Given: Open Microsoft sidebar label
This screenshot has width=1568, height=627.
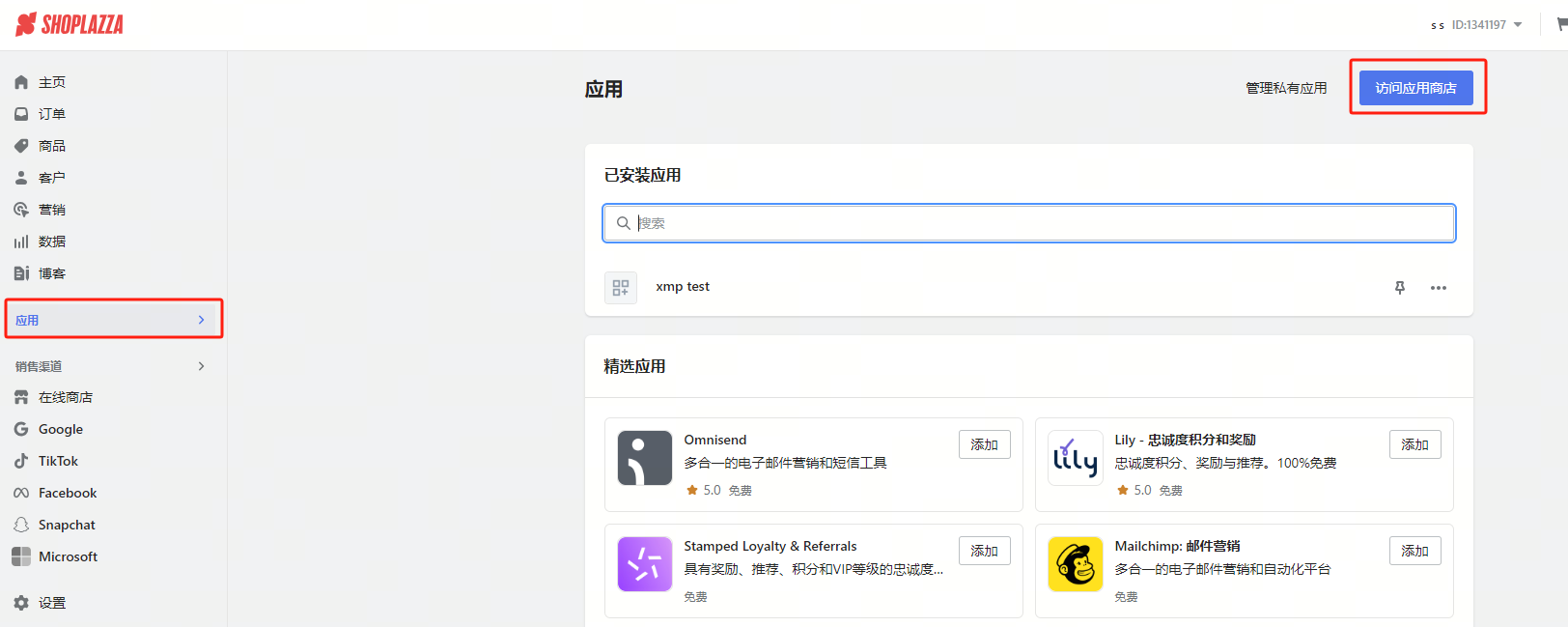Looking at the screenshot, I should [x=68, y=556].
